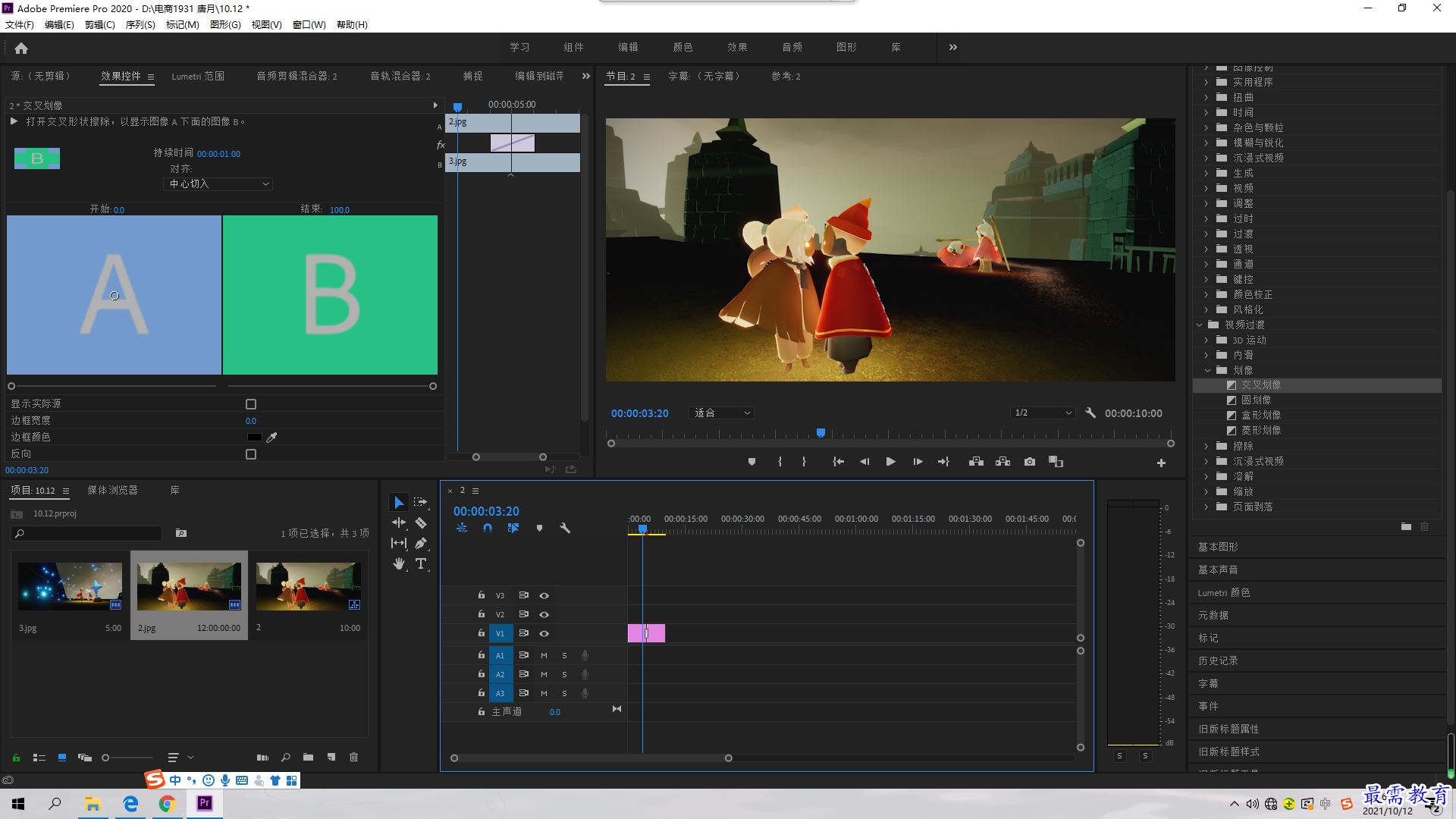Enable the Show Actual Sources checkbox
This screenshot has height=819, width=1456.
251,404
